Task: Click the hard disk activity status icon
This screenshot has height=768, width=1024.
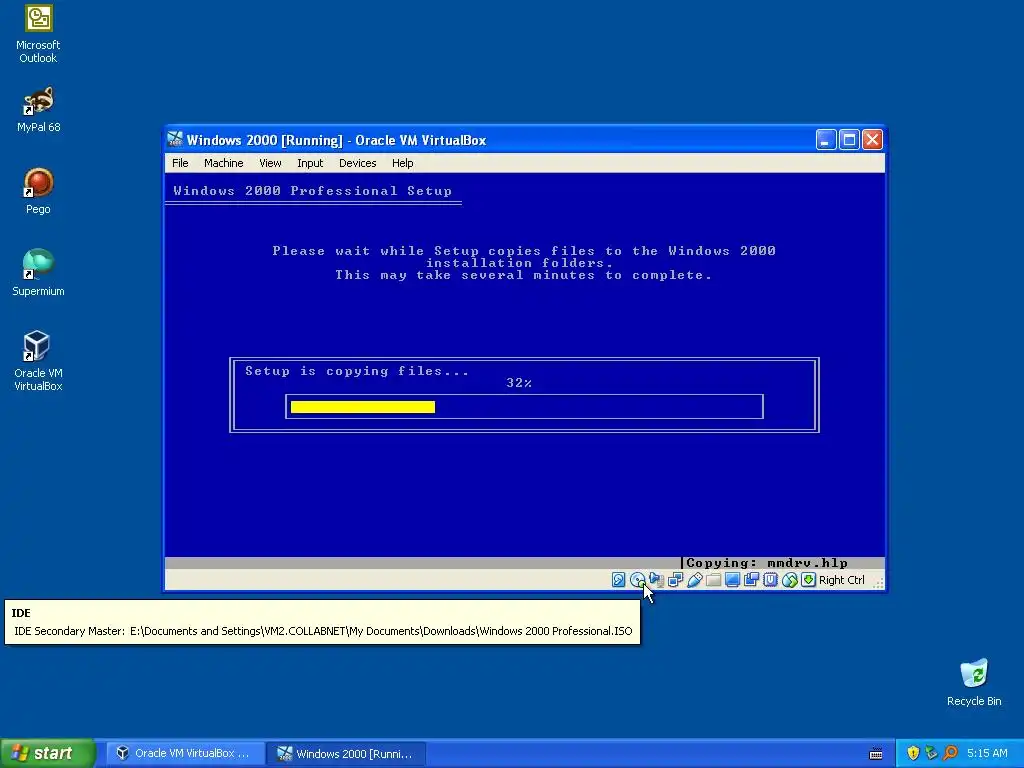Action: [x=618, y=580]
